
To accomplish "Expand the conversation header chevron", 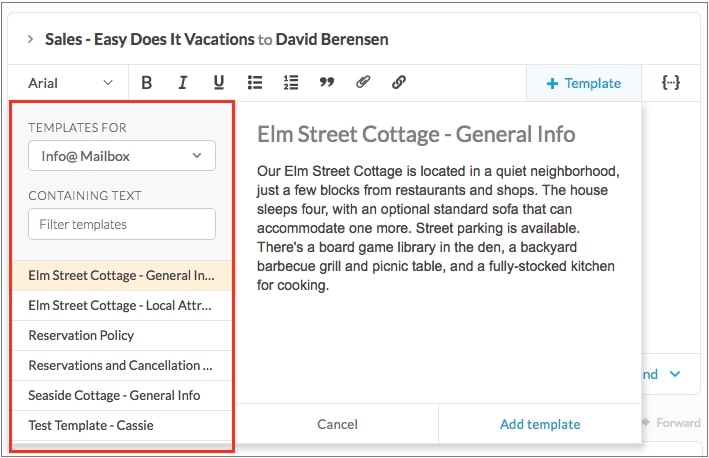I will pyautogui.click(x=30, y=39).
